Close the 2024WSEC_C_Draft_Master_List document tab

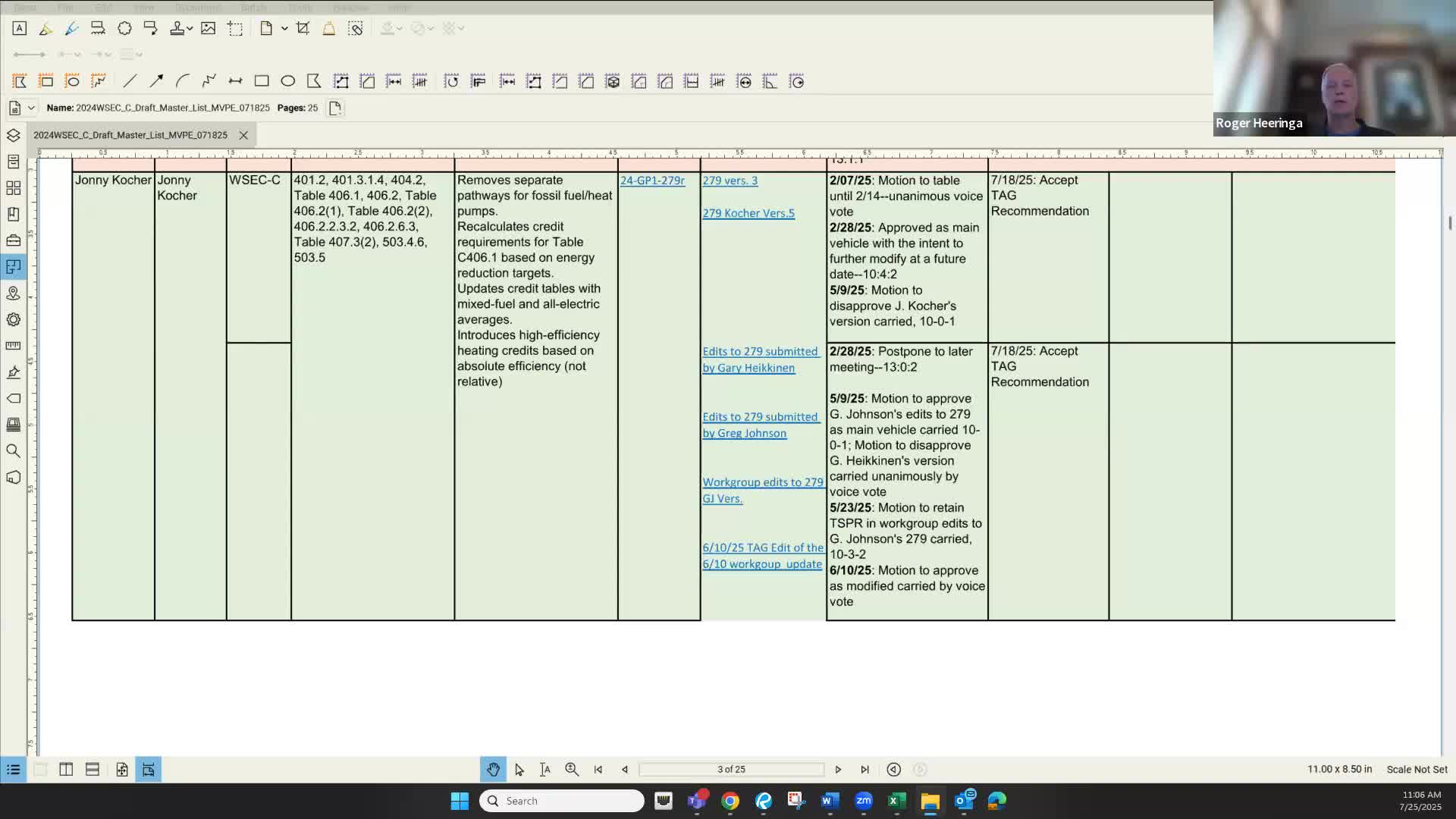[243, 135]
